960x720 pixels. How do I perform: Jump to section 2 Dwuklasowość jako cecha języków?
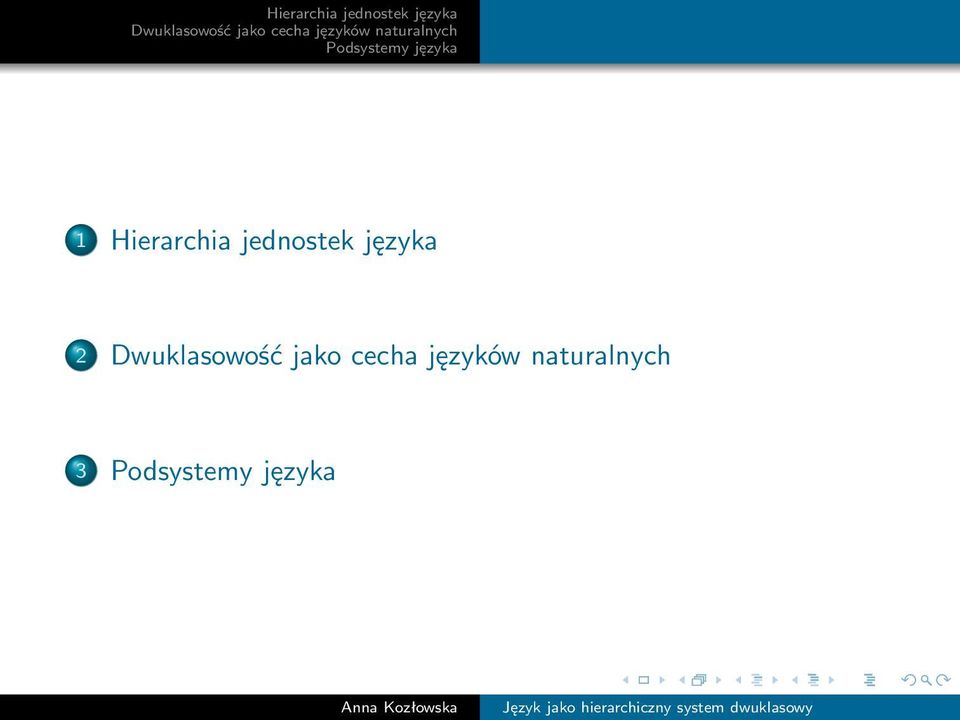[x=391, y=355]
